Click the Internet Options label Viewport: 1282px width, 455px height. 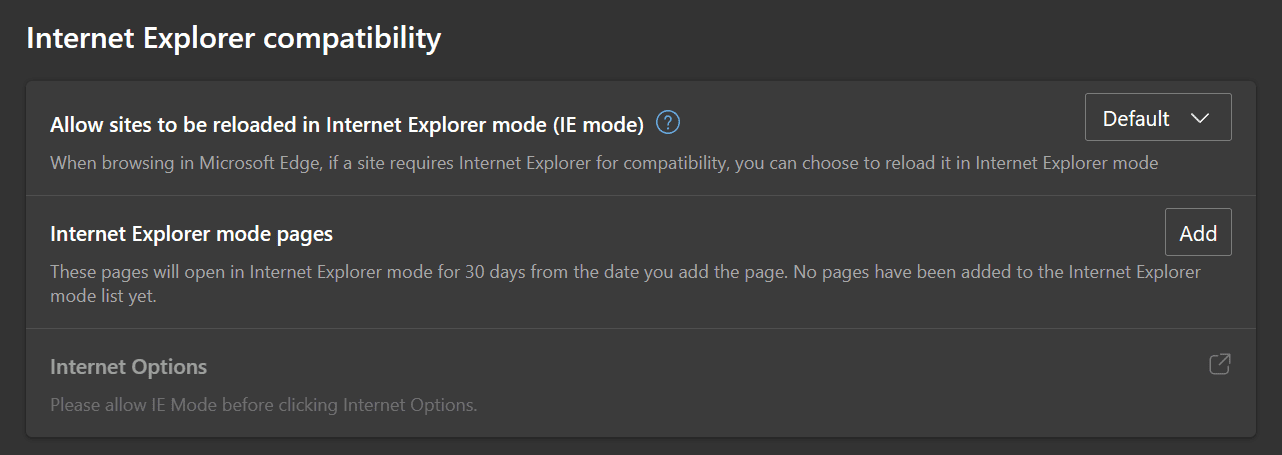[x=128, y=367]
